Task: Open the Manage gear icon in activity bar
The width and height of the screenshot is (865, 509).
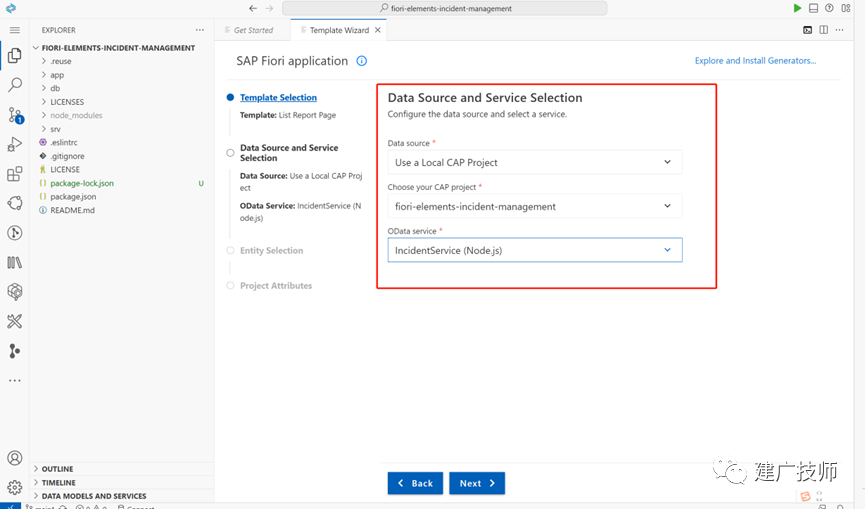Action: click(x=15, y=487)
